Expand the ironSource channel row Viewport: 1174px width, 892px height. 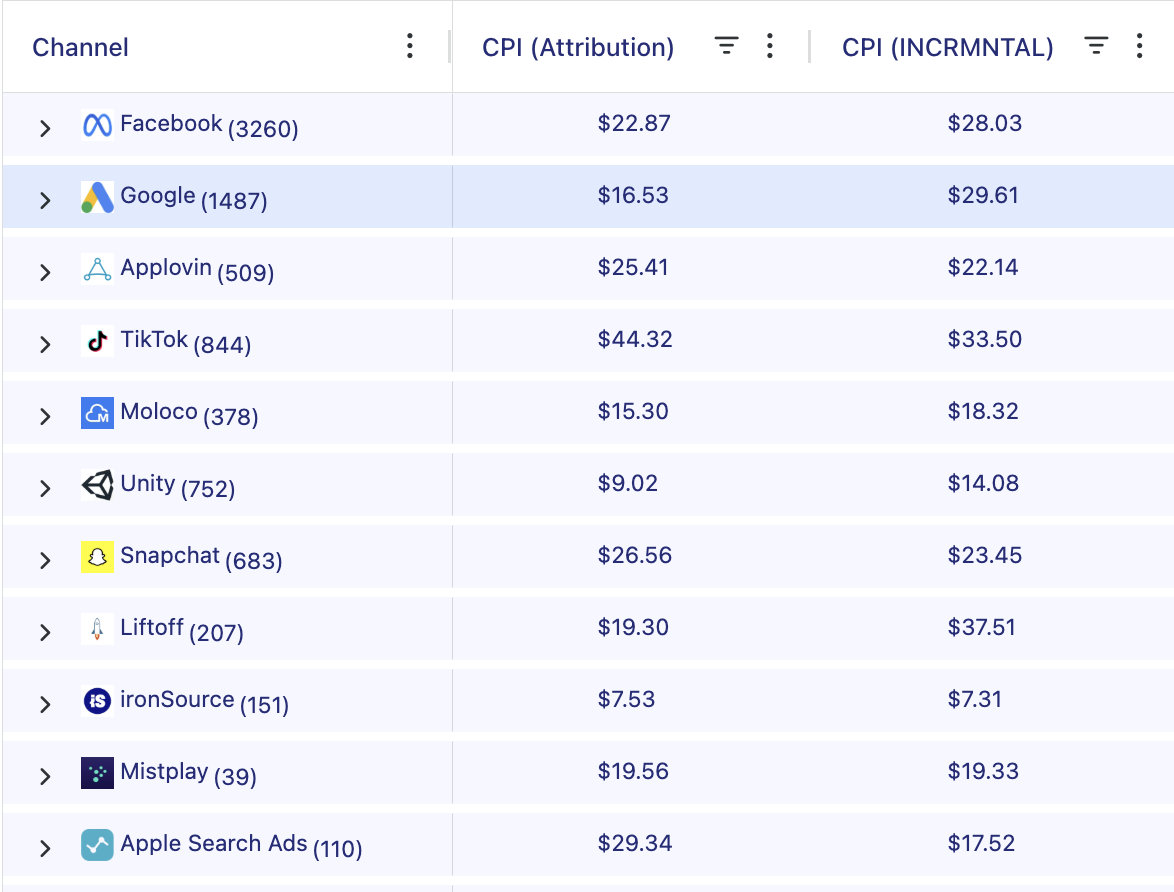[45, 703]
